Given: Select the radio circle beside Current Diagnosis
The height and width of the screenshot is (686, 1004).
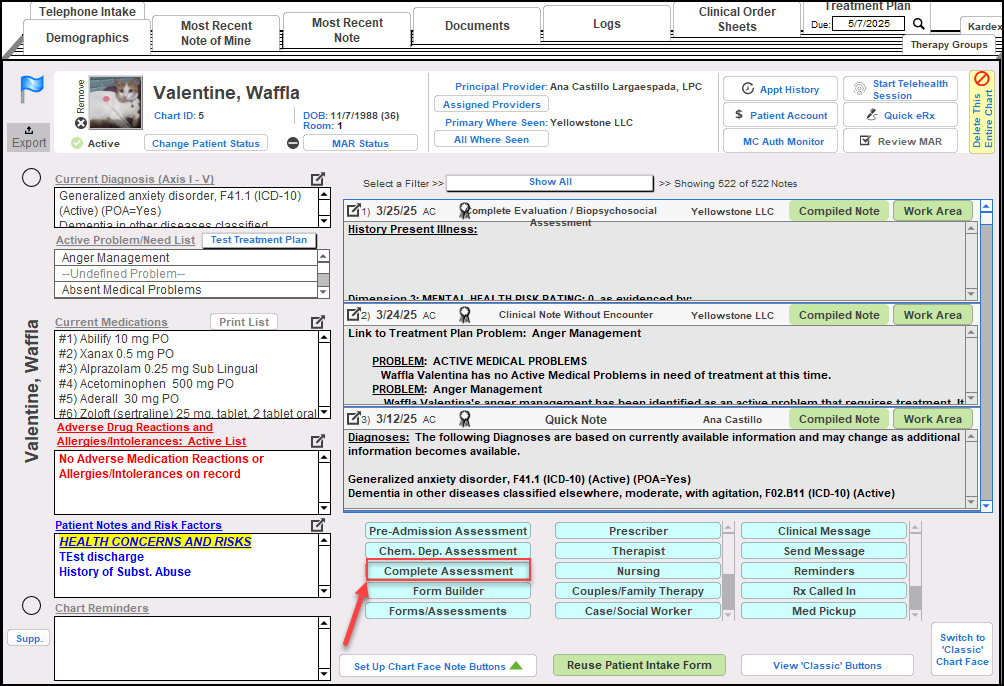Looking at the screenshot, I should pyautogui.click(x=31, y=178).
